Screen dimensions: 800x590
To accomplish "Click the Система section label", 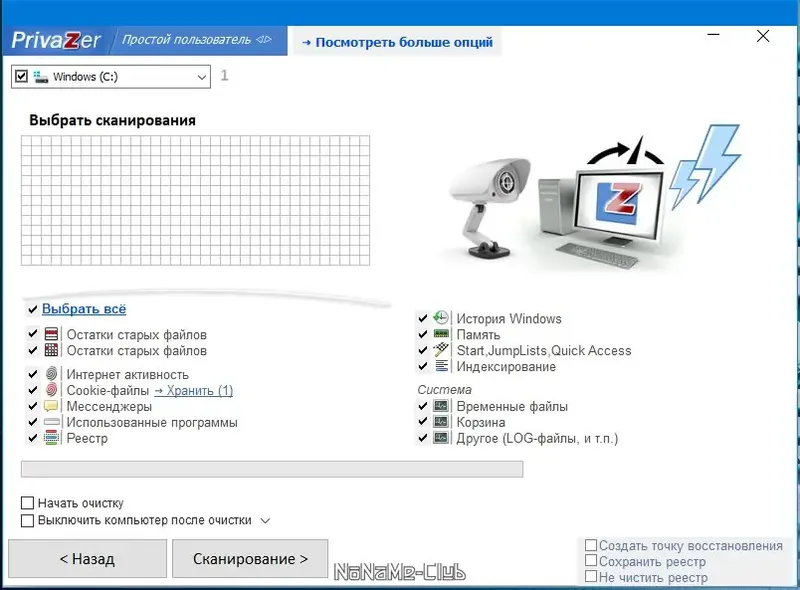I will pyautogui.click(x=444, y=389).
